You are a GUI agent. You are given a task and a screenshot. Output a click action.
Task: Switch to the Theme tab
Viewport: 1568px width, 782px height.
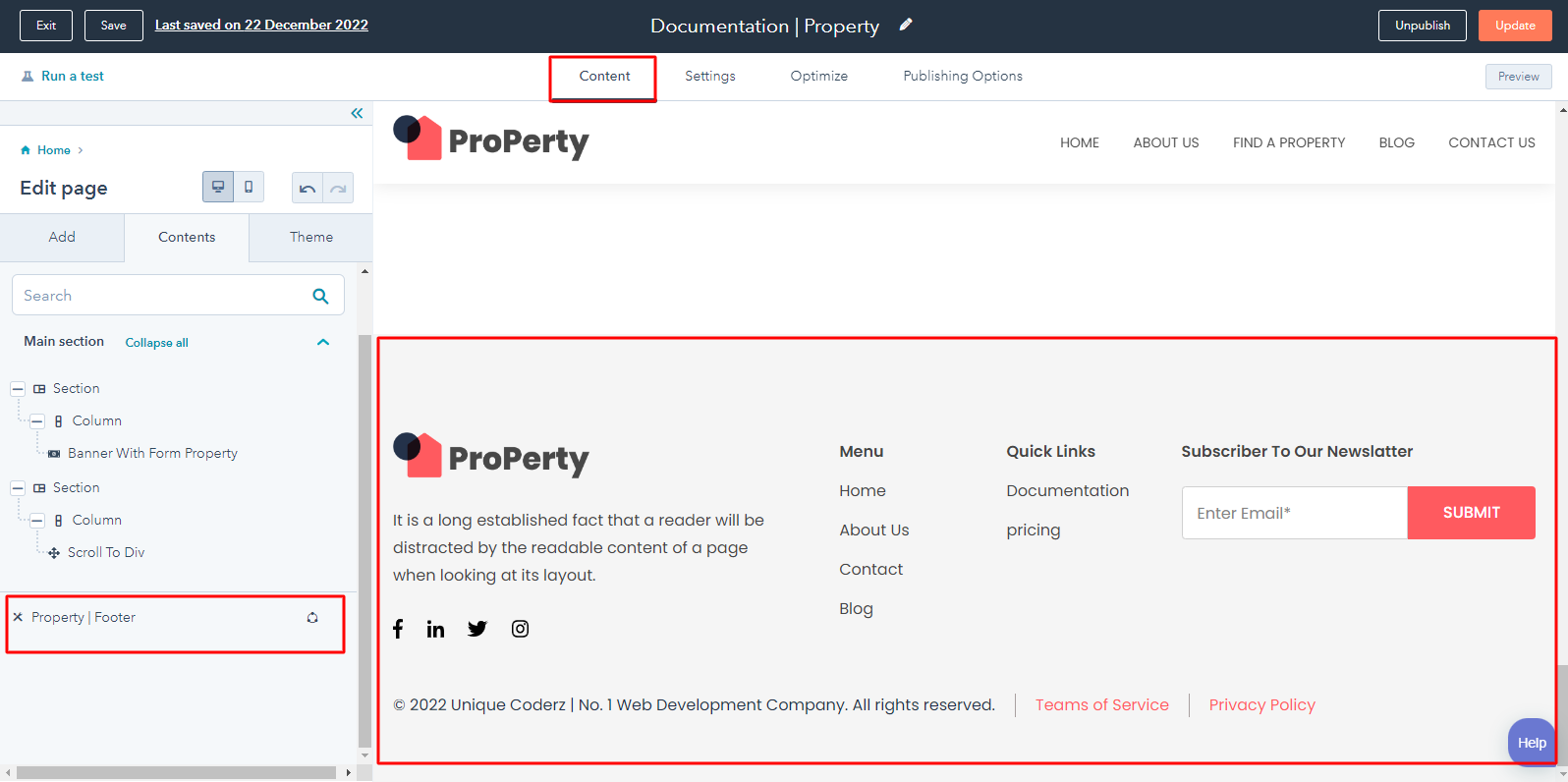pyautogui.click(x=310, y=238)
